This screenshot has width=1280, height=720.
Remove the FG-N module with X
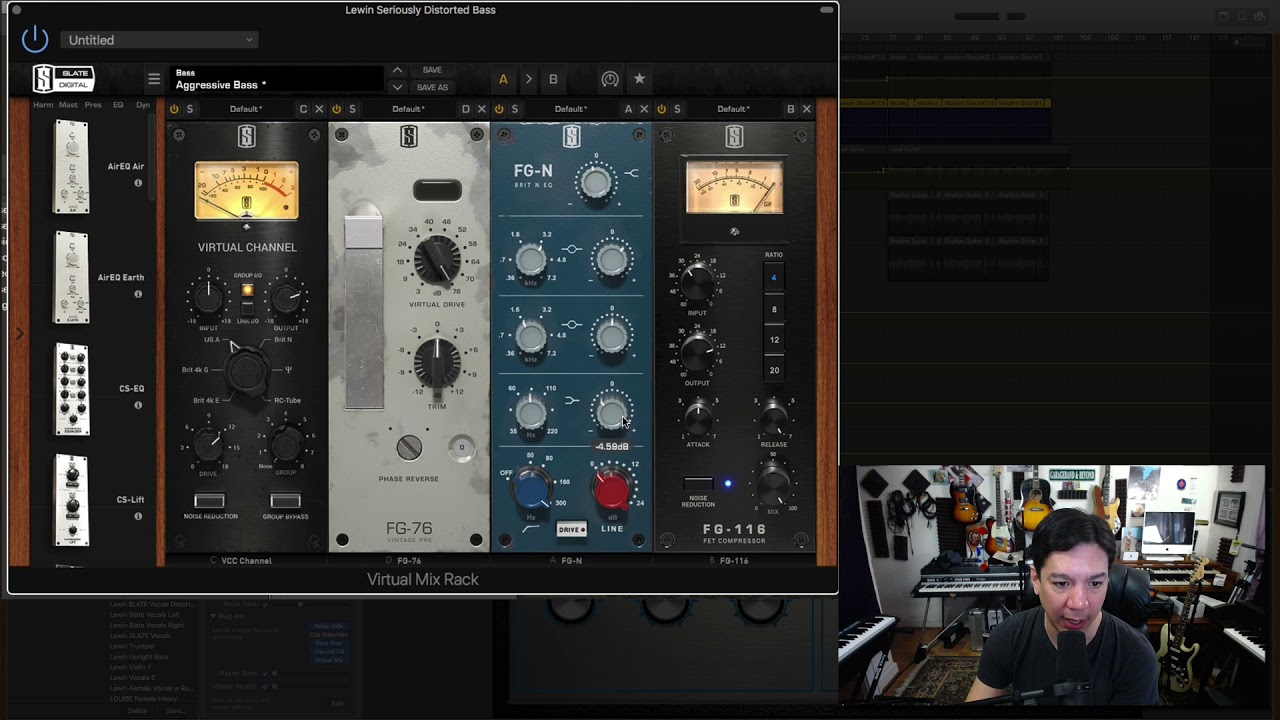click(644, 109)
